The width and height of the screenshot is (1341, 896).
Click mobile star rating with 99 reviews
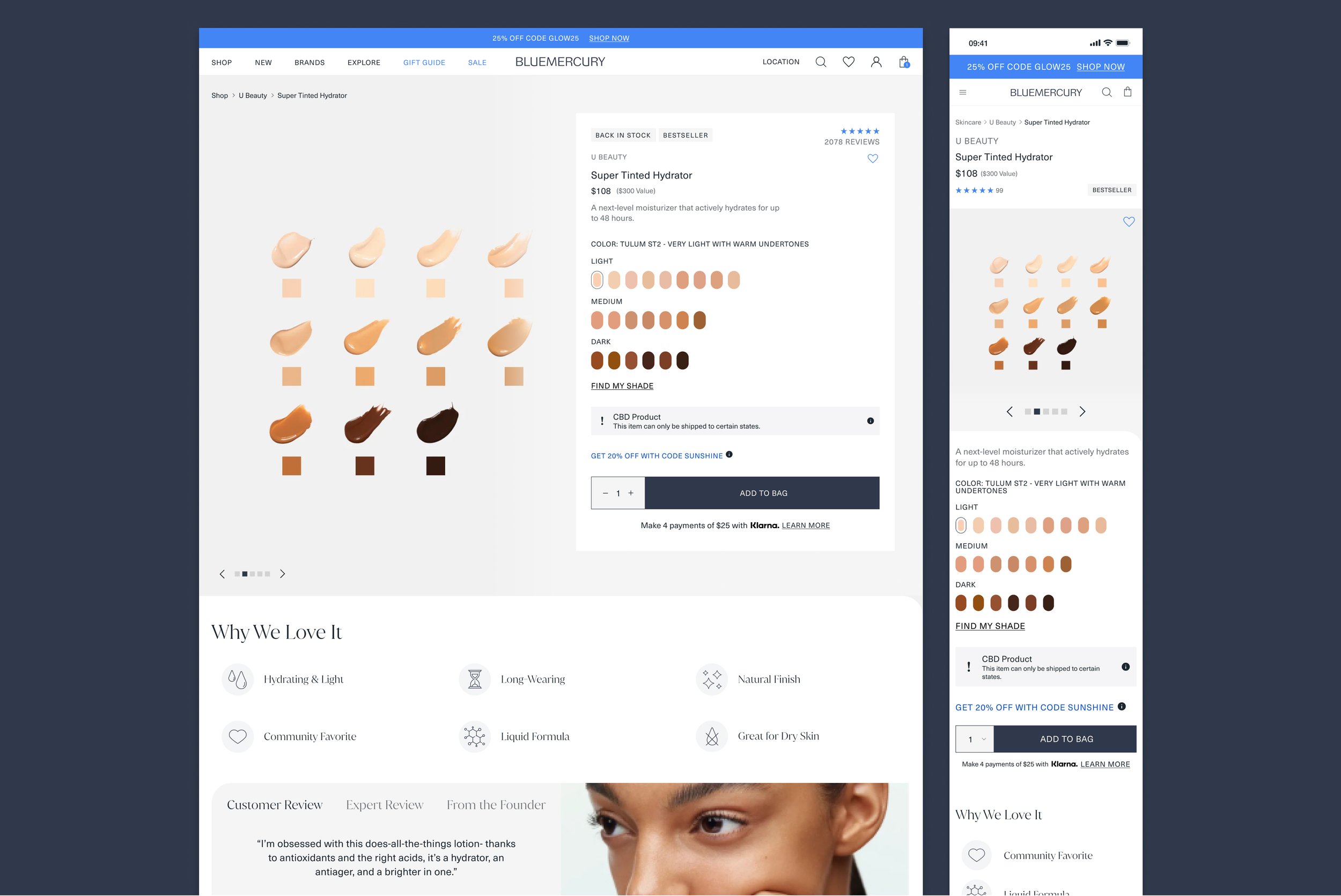point(978,190)
